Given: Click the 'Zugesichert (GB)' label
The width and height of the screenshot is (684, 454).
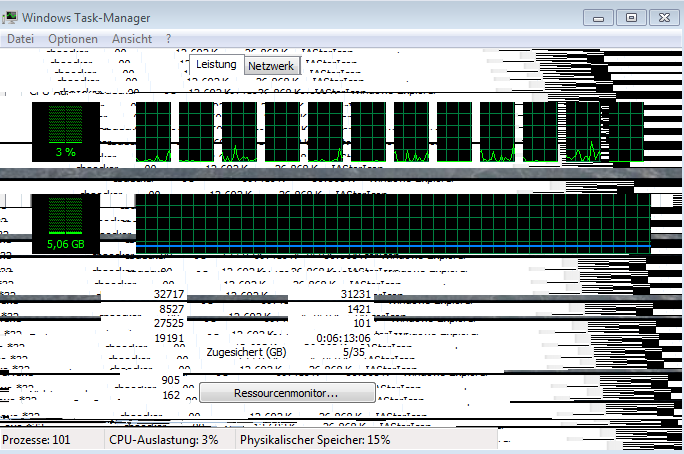Looking at the screenshot, I should click(x=246, y=352).
